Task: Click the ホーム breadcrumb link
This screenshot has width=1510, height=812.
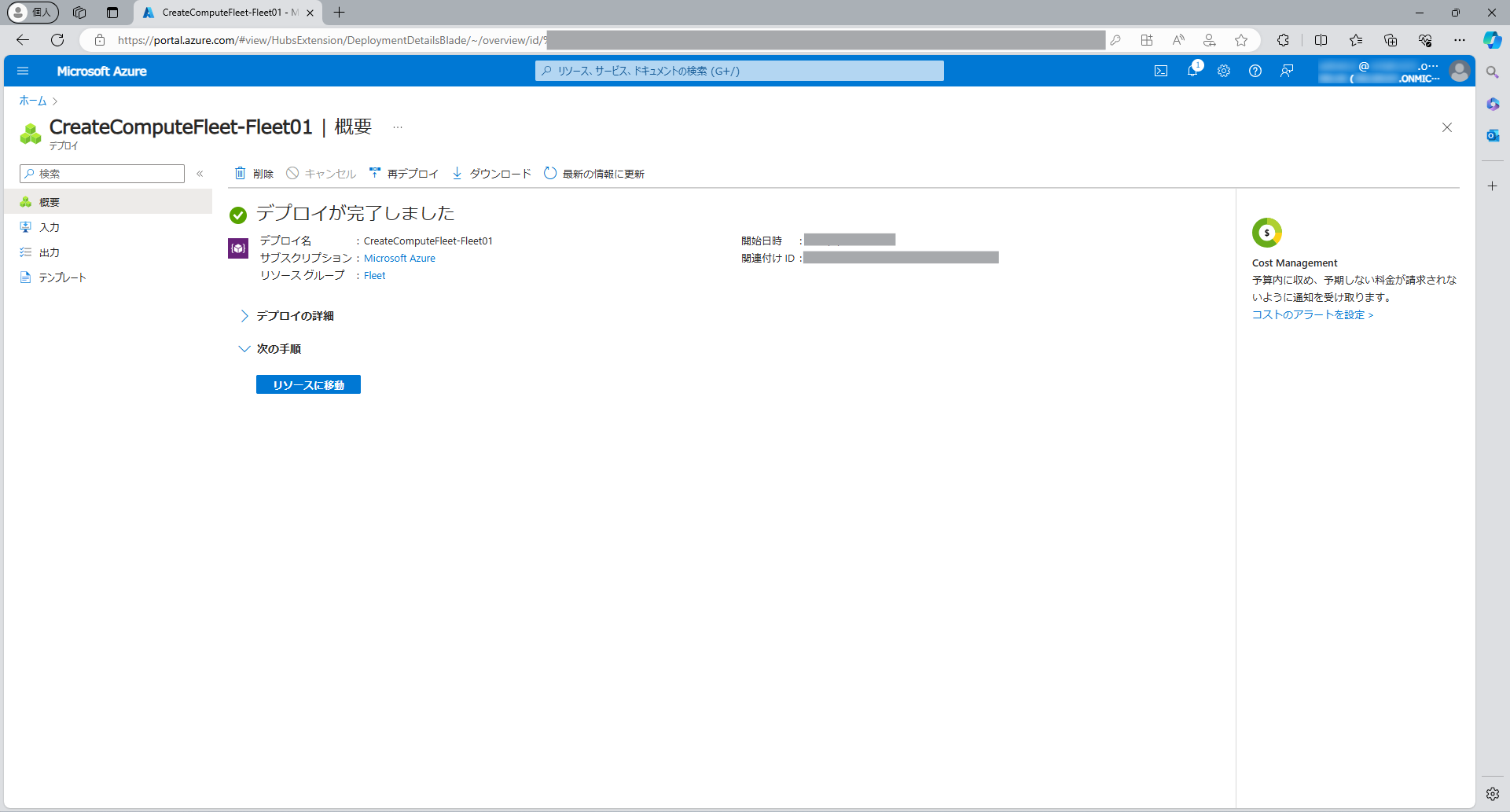Action: tap(33, 101)
